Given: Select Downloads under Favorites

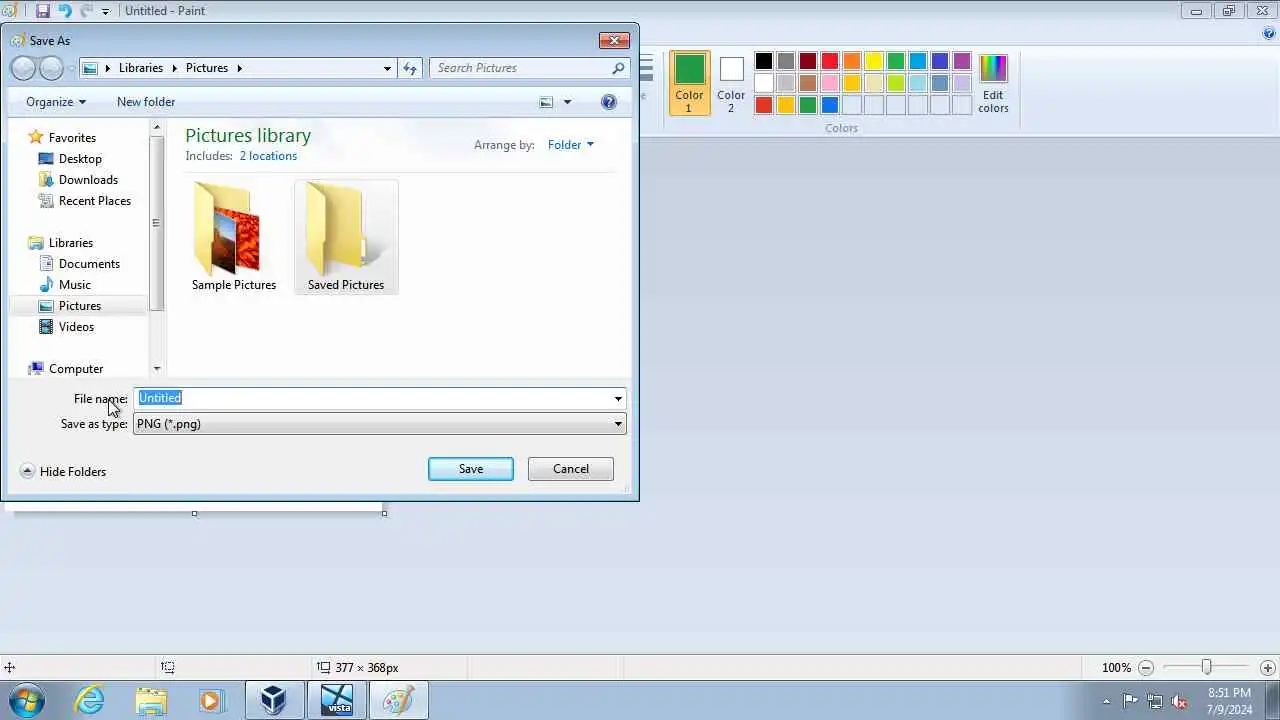Looking at the screenshot, I should (x=88, y=180).
